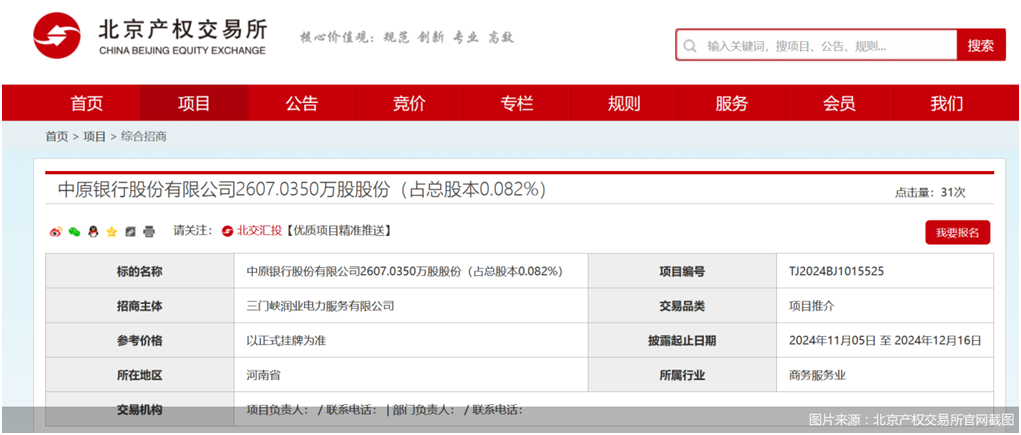
Task: Open the 服务 navigation tab
Action: click(731, 103)
